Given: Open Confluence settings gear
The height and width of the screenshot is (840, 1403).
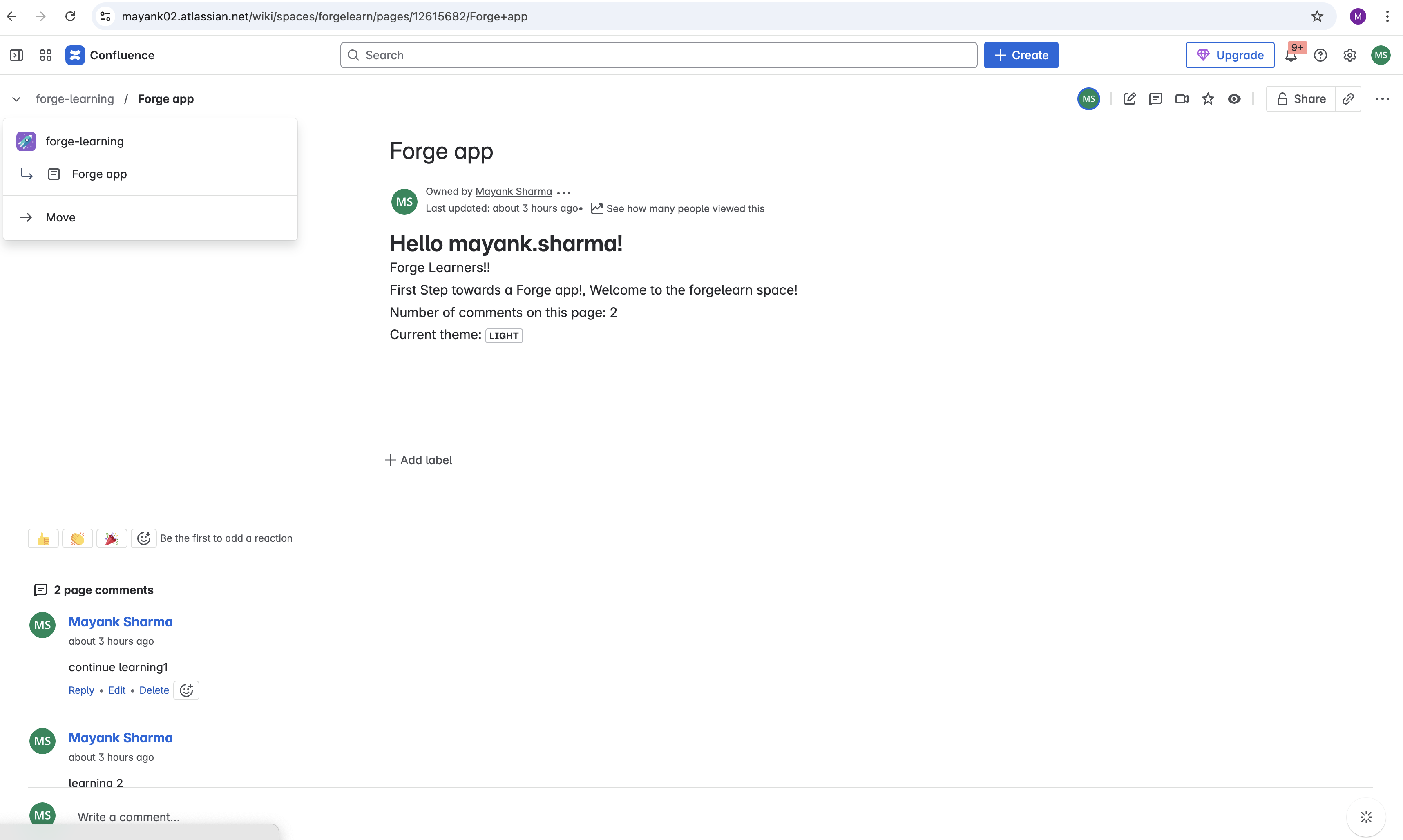Looking at the screenshot, I should pyautogui.click(x=1350, y=55).
